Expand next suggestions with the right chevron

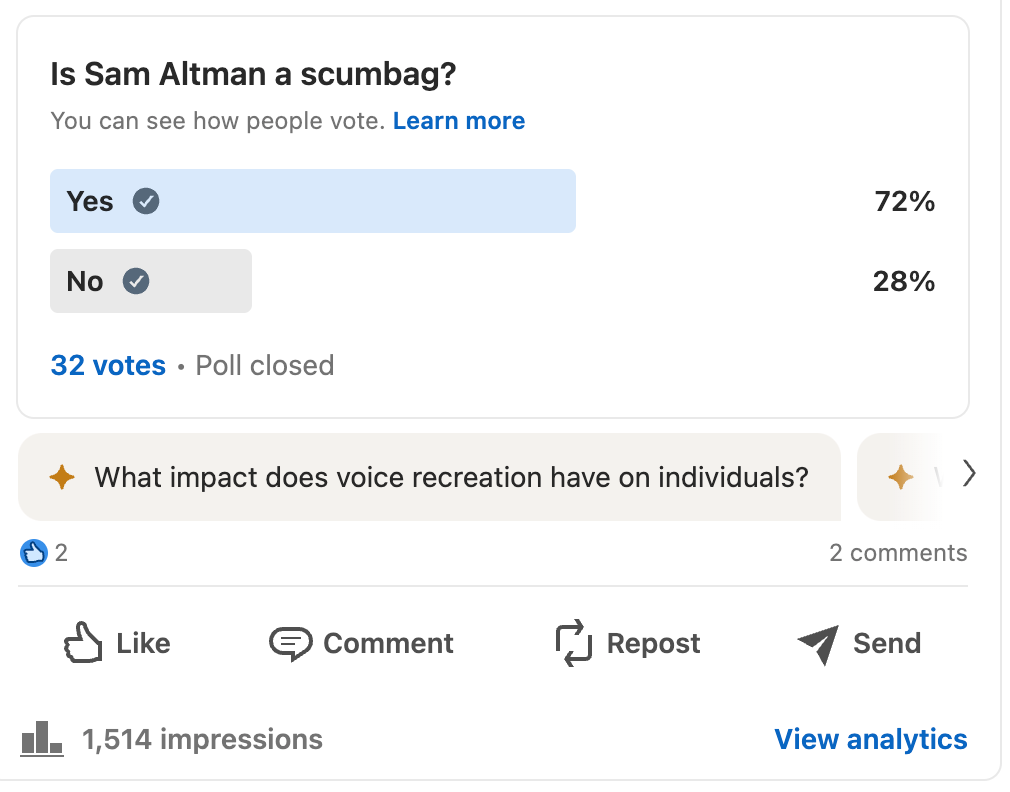tap(968, 473)
